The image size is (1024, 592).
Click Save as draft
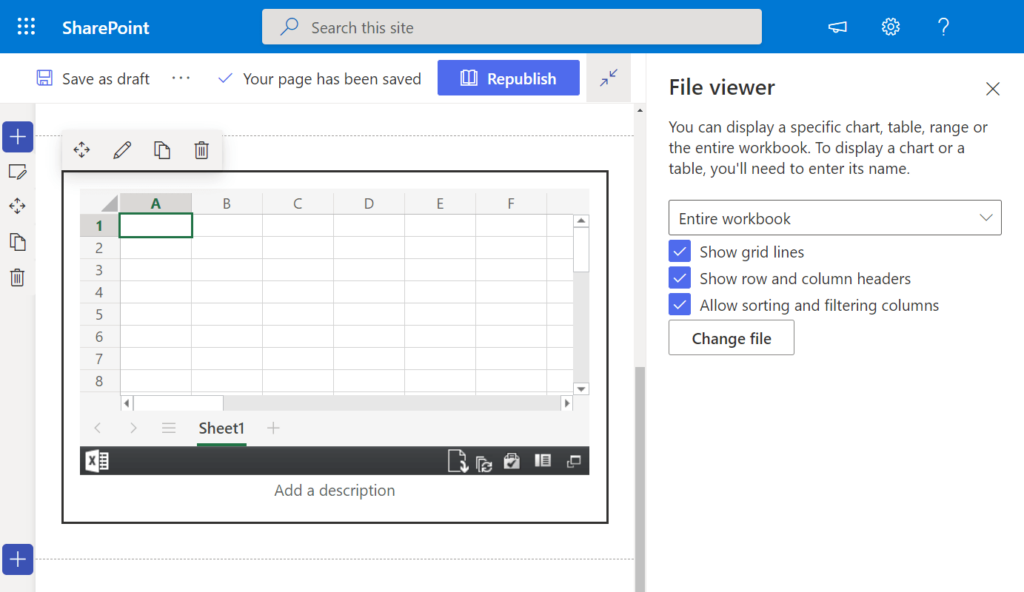point(93,78)
